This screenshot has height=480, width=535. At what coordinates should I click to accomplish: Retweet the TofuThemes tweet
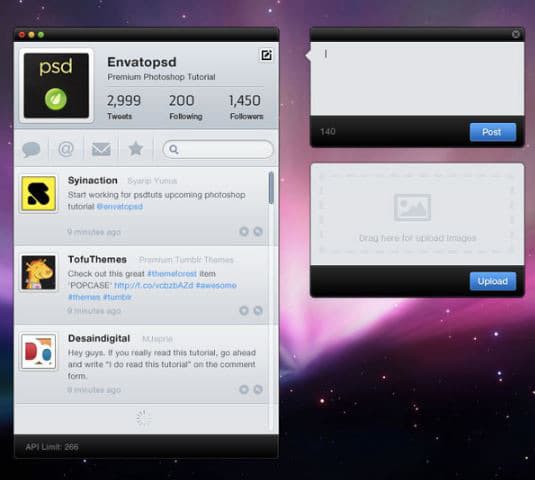pos(258,310)
